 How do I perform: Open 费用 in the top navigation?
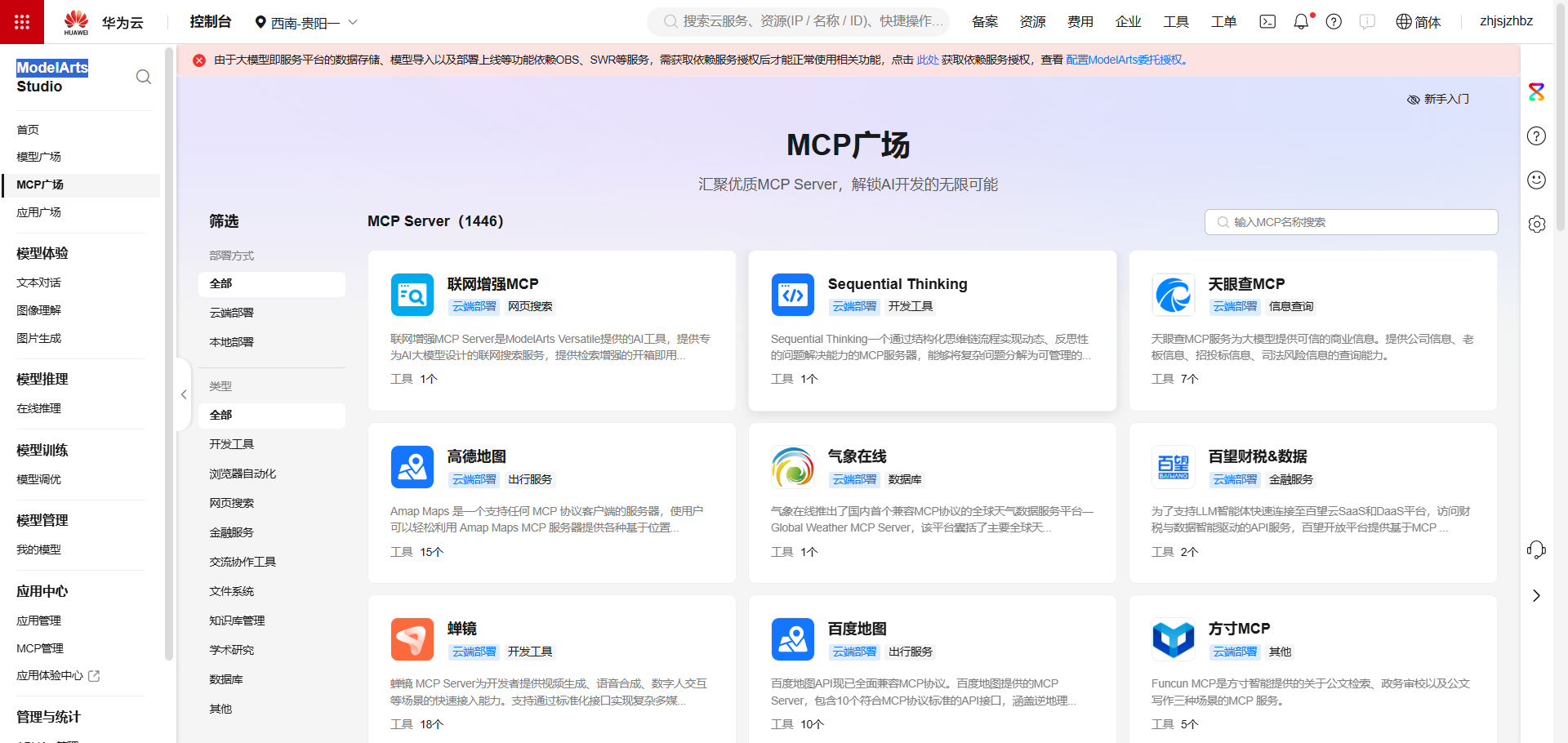point(1080,22)
